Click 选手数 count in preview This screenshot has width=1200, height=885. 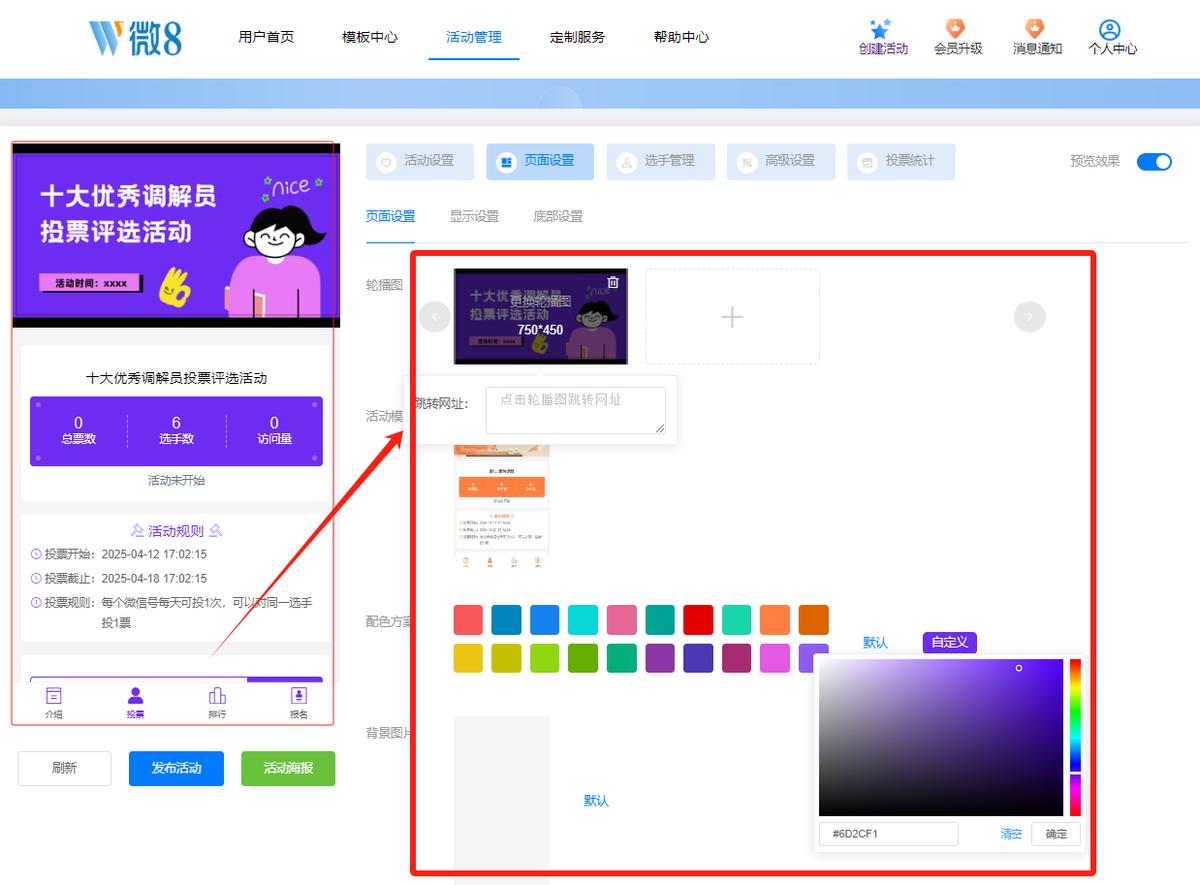pyautogui.click(x=176, y=430)
